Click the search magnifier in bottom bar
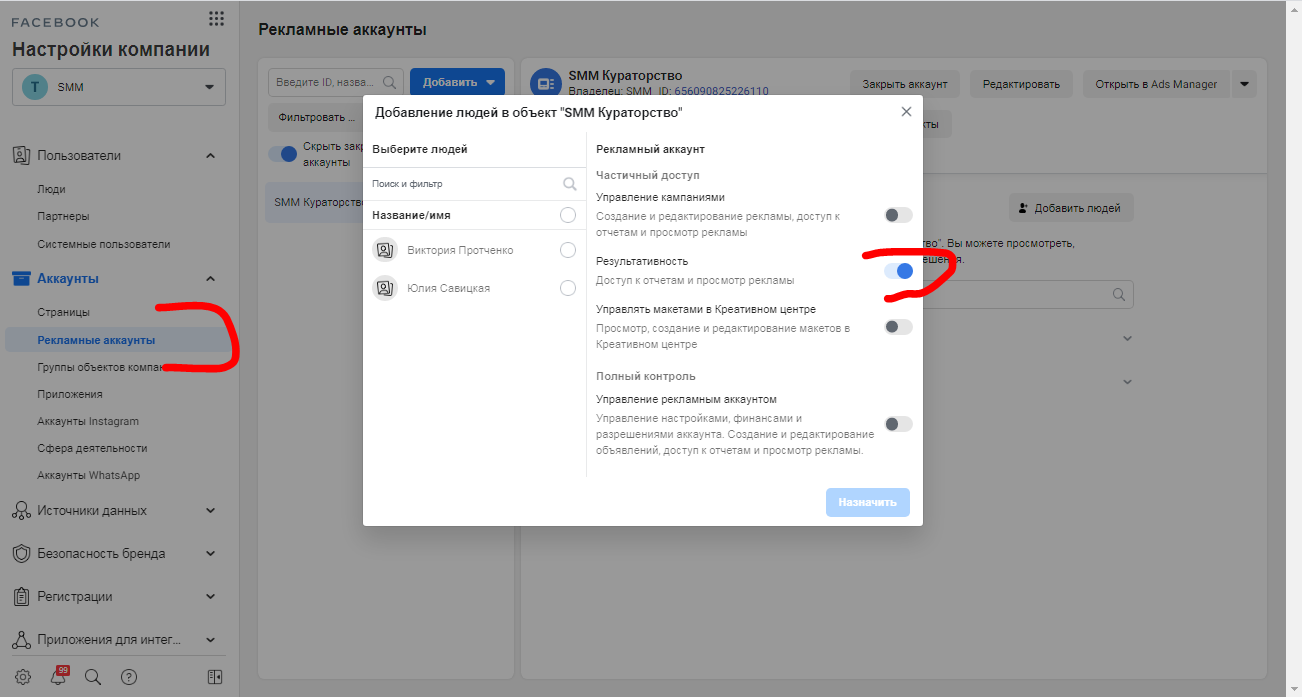 pyautogui.click(x=93, y=677)
